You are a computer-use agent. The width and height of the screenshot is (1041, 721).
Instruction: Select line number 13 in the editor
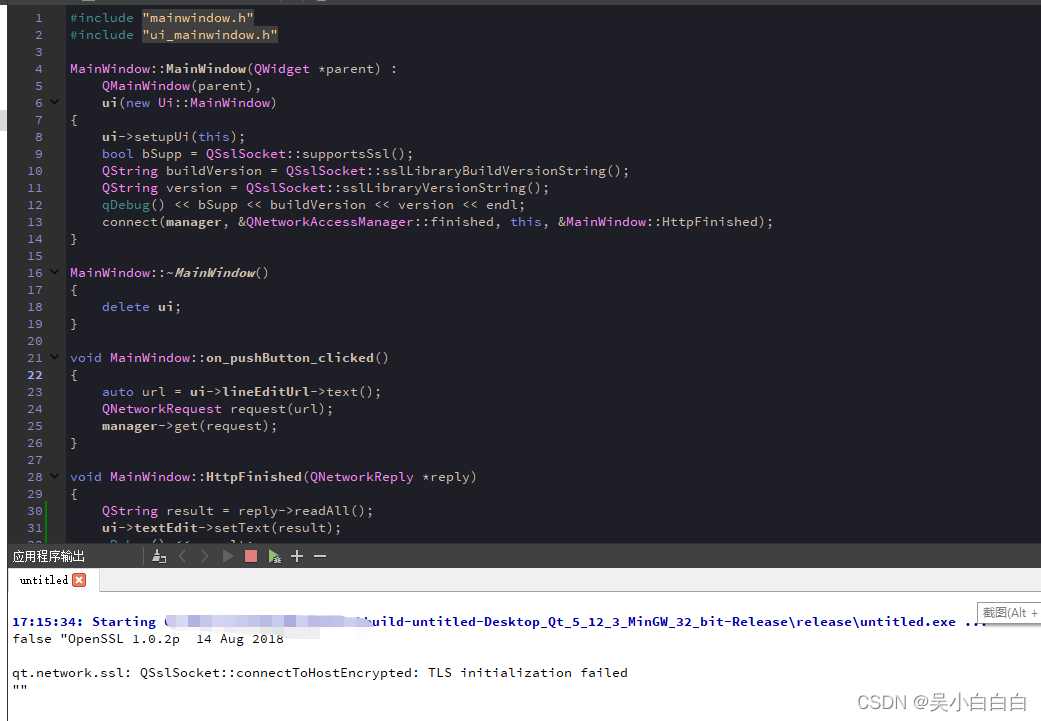click(35, 221)
